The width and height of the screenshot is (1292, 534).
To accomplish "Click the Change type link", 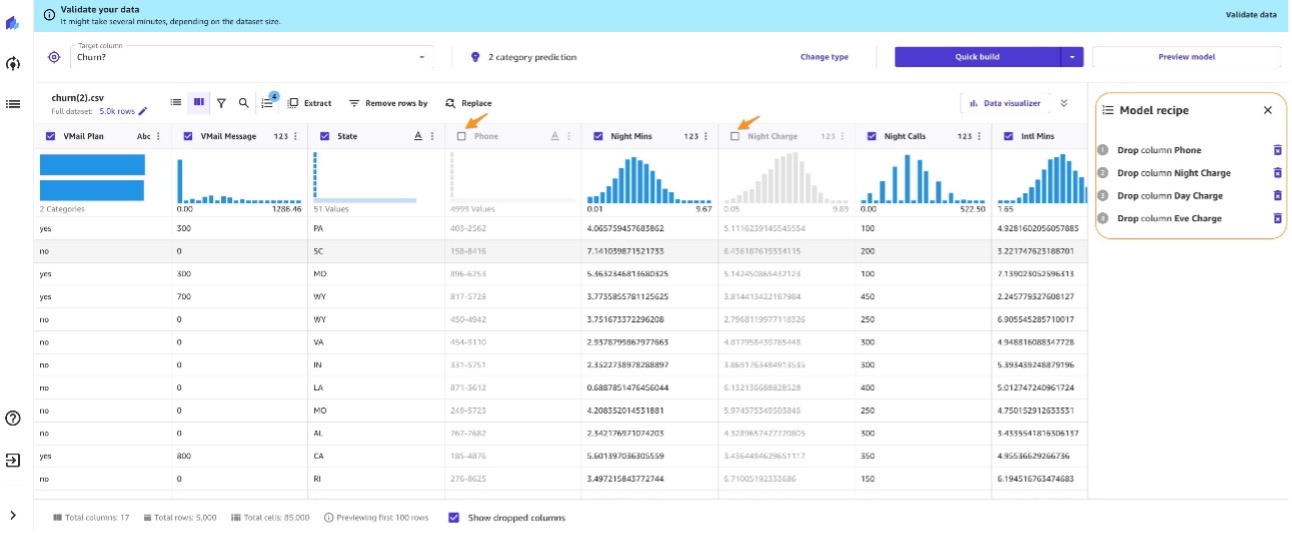I will [x=824, y=57].
